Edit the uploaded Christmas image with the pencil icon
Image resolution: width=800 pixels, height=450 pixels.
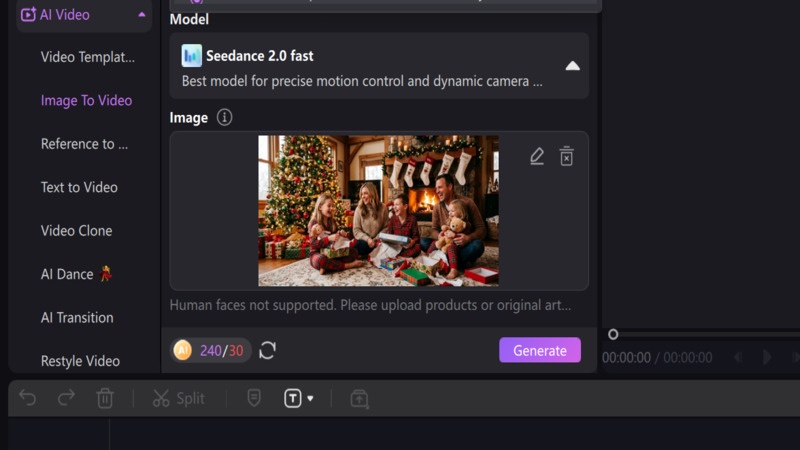[537, 156]
